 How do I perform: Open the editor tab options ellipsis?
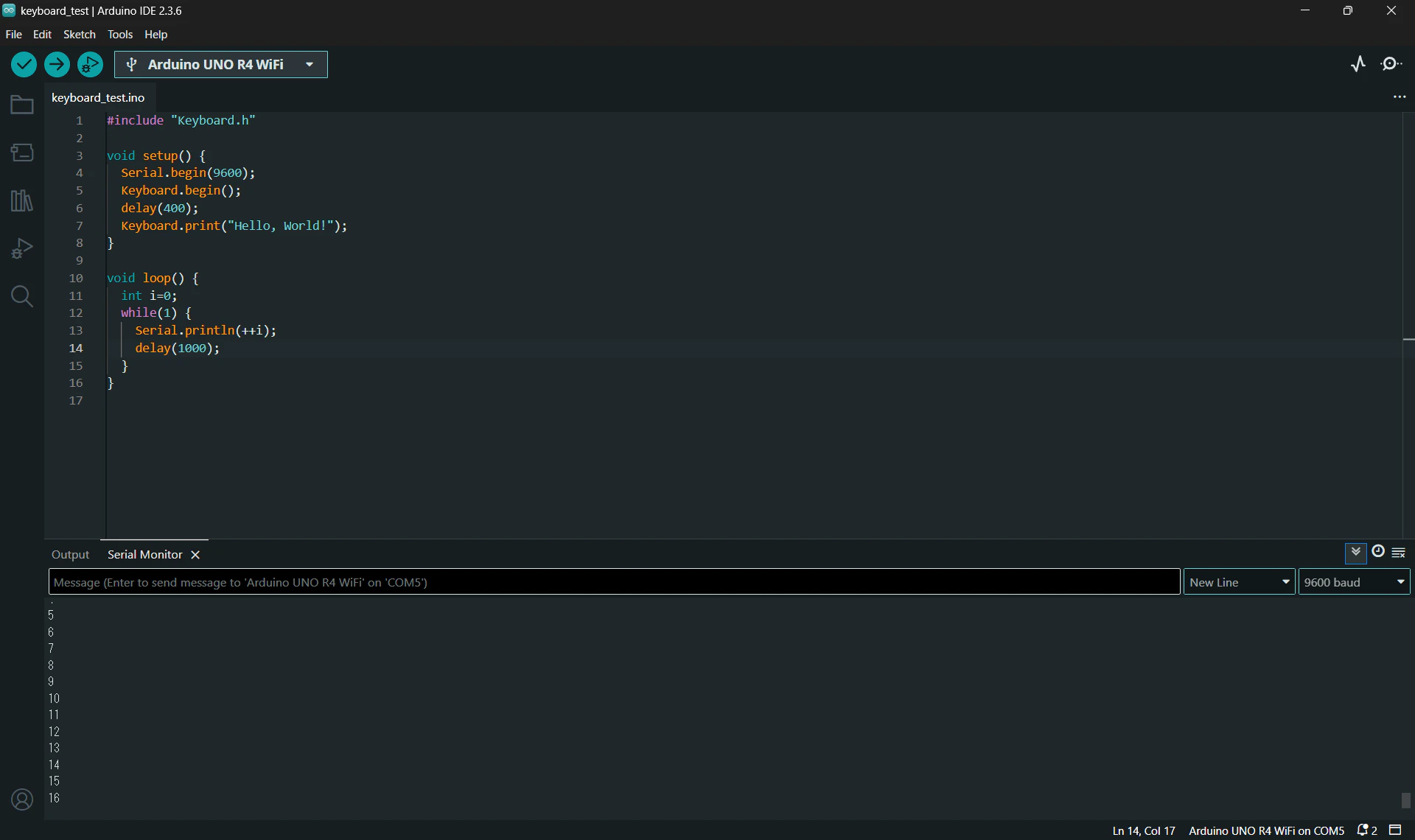click(x=1400, y=97)
